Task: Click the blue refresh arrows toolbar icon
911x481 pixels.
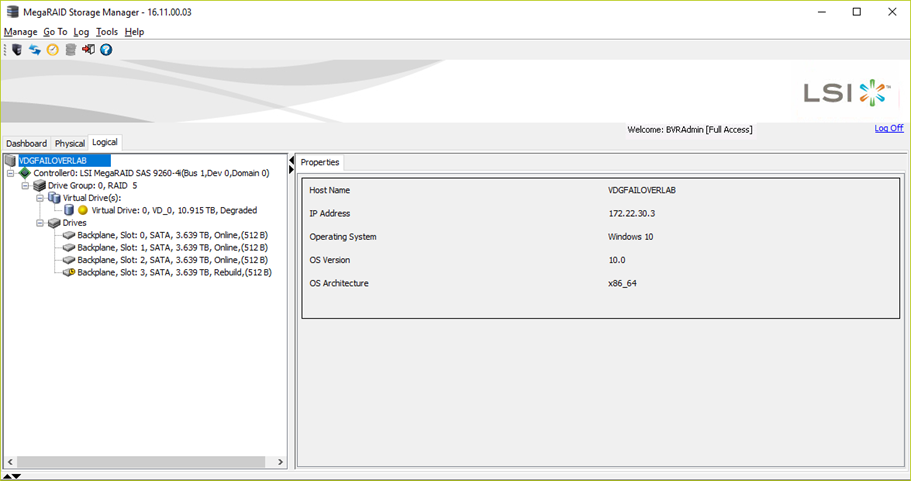Action: click(34, 49)
